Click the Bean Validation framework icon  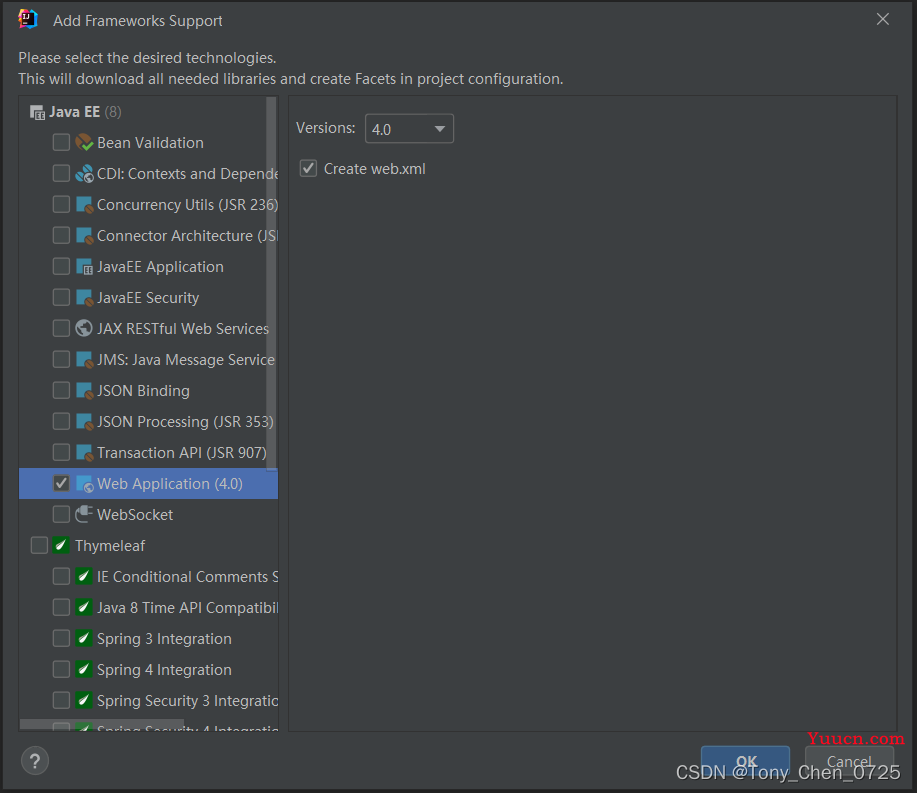pyautogui.click(x=84, y=142)
